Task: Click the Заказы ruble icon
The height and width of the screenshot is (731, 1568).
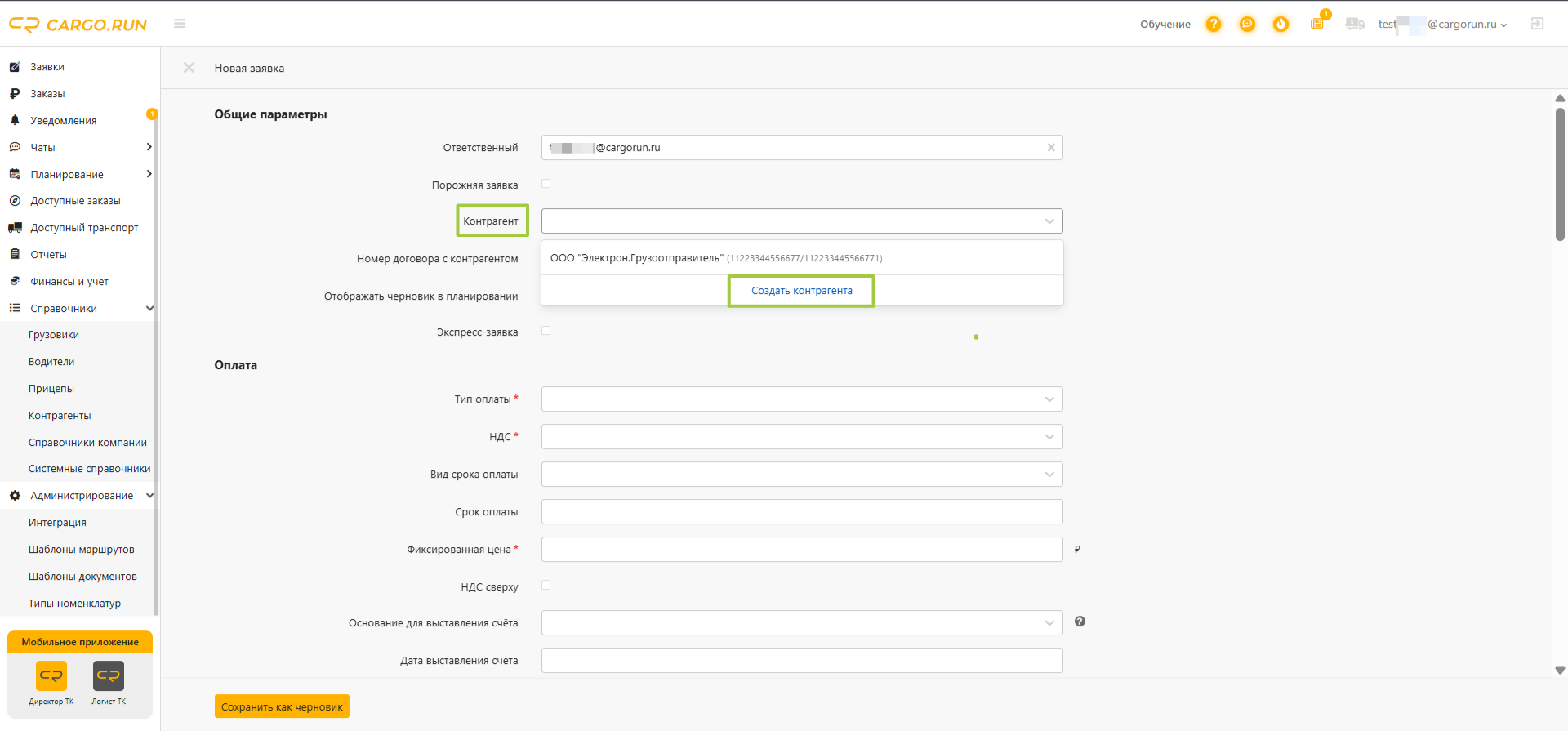Action: 15,94
